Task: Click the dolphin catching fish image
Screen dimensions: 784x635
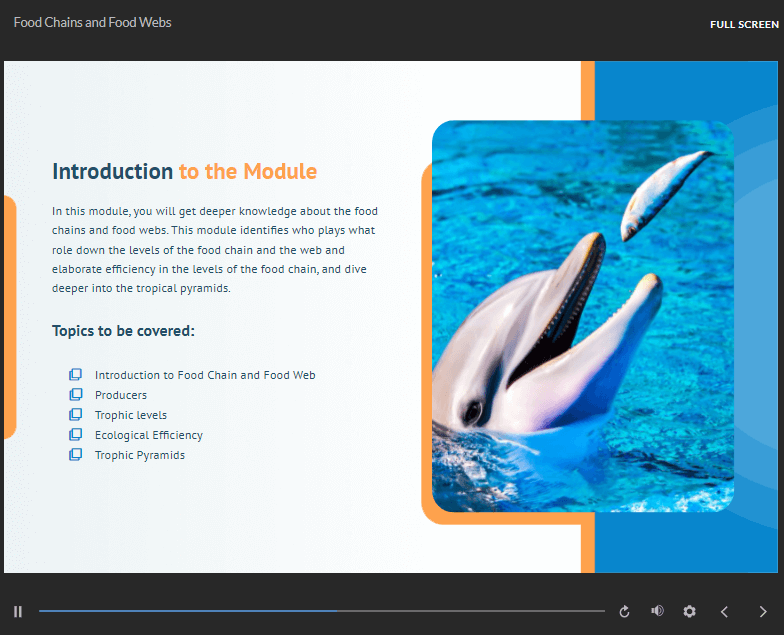Action: [582, 316]
